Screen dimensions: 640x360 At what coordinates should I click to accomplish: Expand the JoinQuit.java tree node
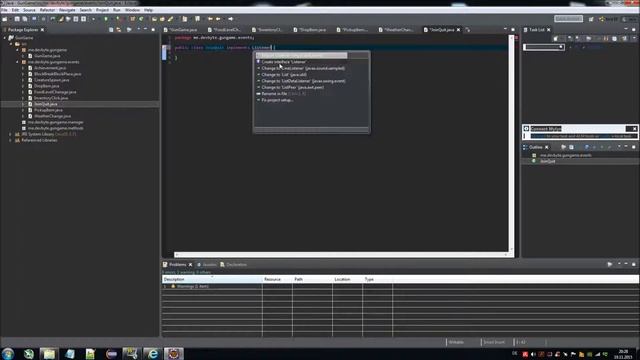[x=23, y=104]
